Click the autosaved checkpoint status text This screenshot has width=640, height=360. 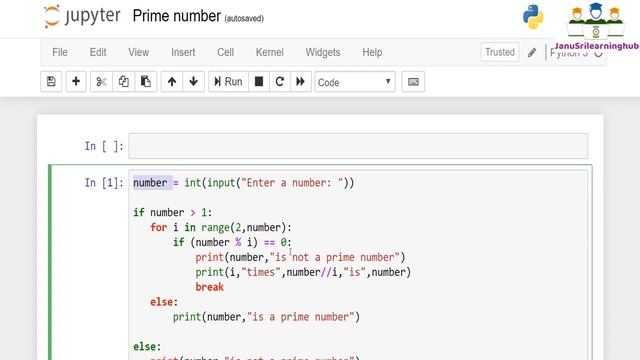click(x=244, y=18)
